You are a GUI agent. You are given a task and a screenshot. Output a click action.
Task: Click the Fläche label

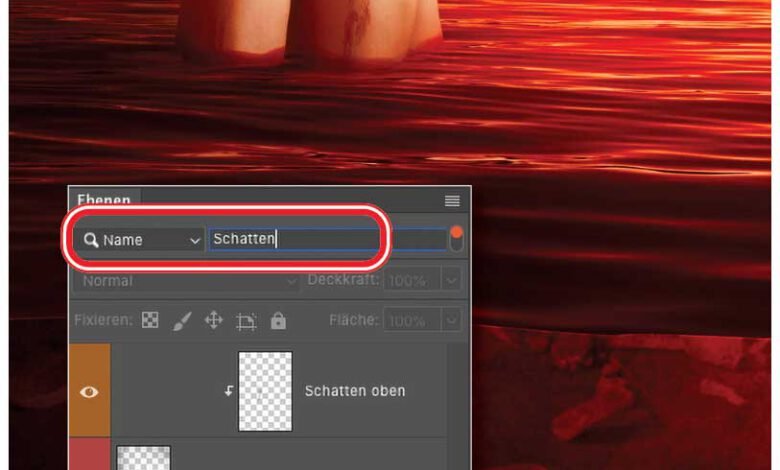pos(354,320)
